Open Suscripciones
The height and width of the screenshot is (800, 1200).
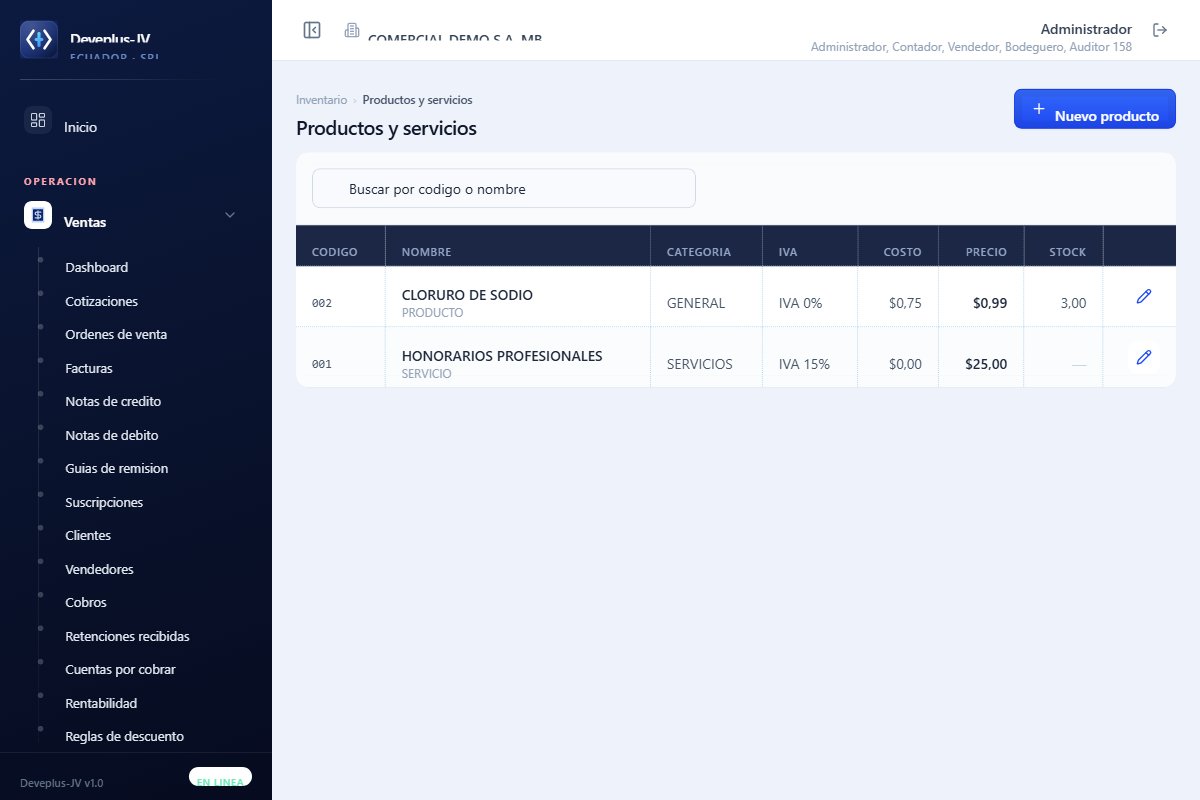(104, 502)
